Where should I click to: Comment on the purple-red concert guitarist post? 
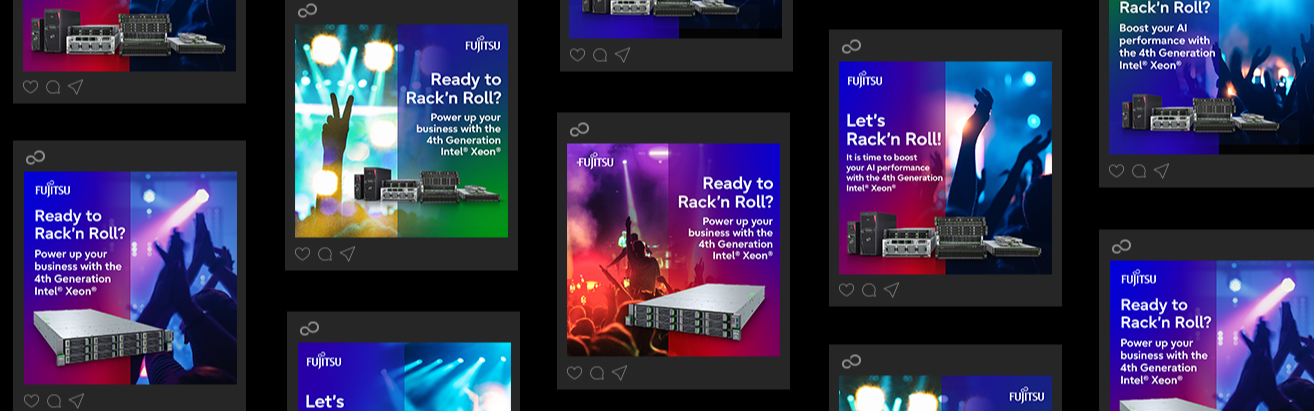click(x=597, y=373)
